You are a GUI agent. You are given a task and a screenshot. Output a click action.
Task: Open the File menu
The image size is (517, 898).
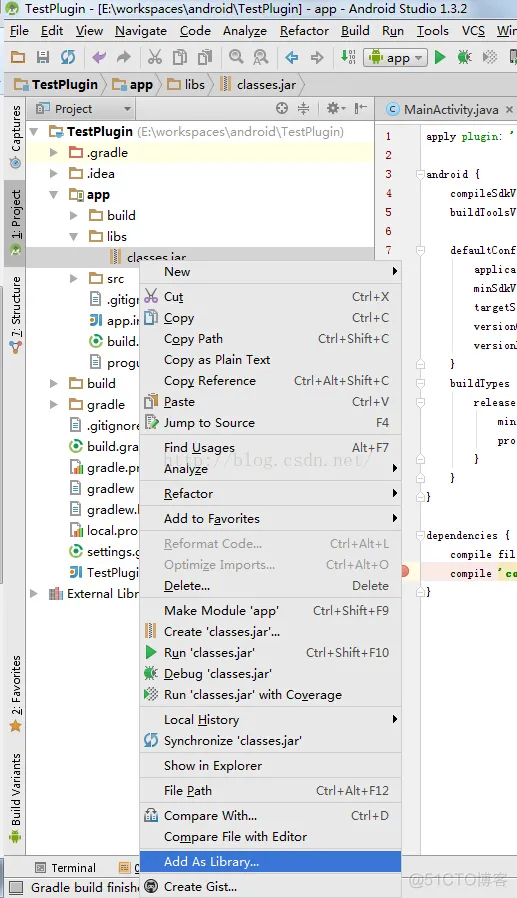coord(19,31)
